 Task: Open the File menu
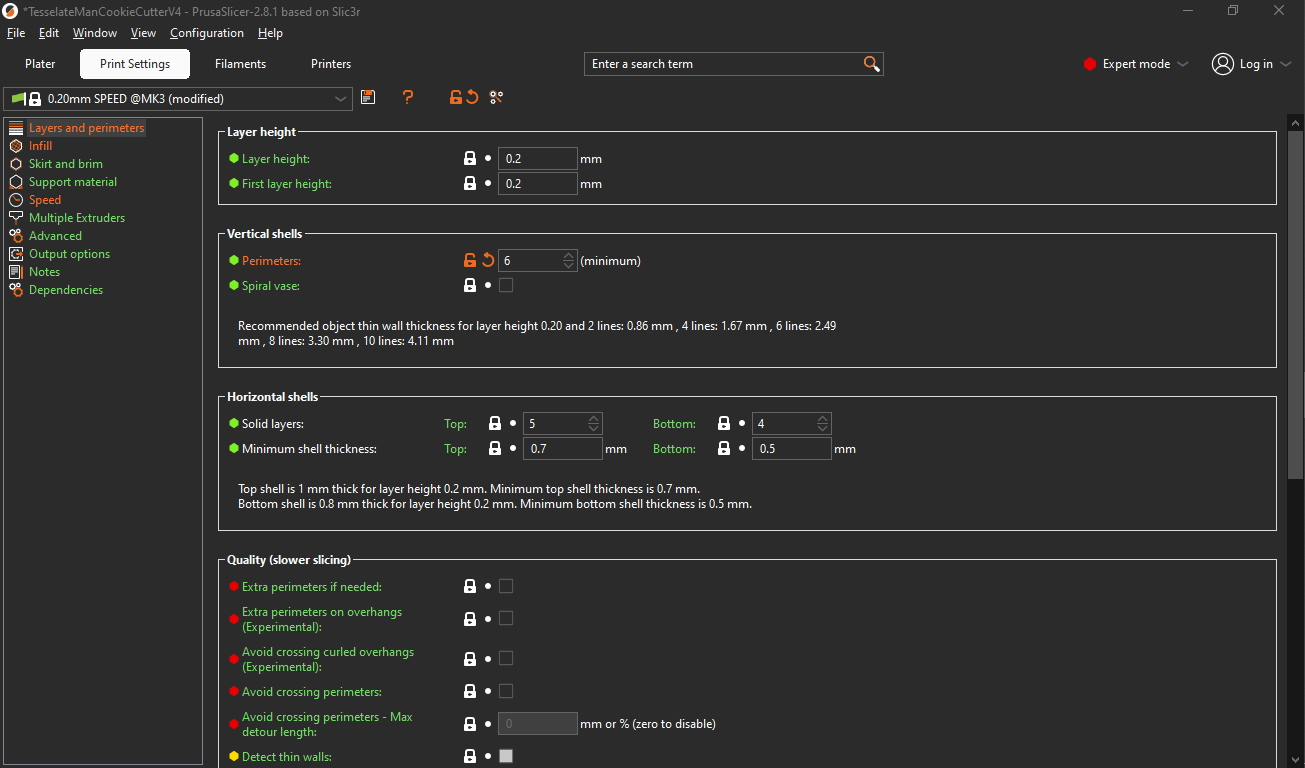(16, 33)
